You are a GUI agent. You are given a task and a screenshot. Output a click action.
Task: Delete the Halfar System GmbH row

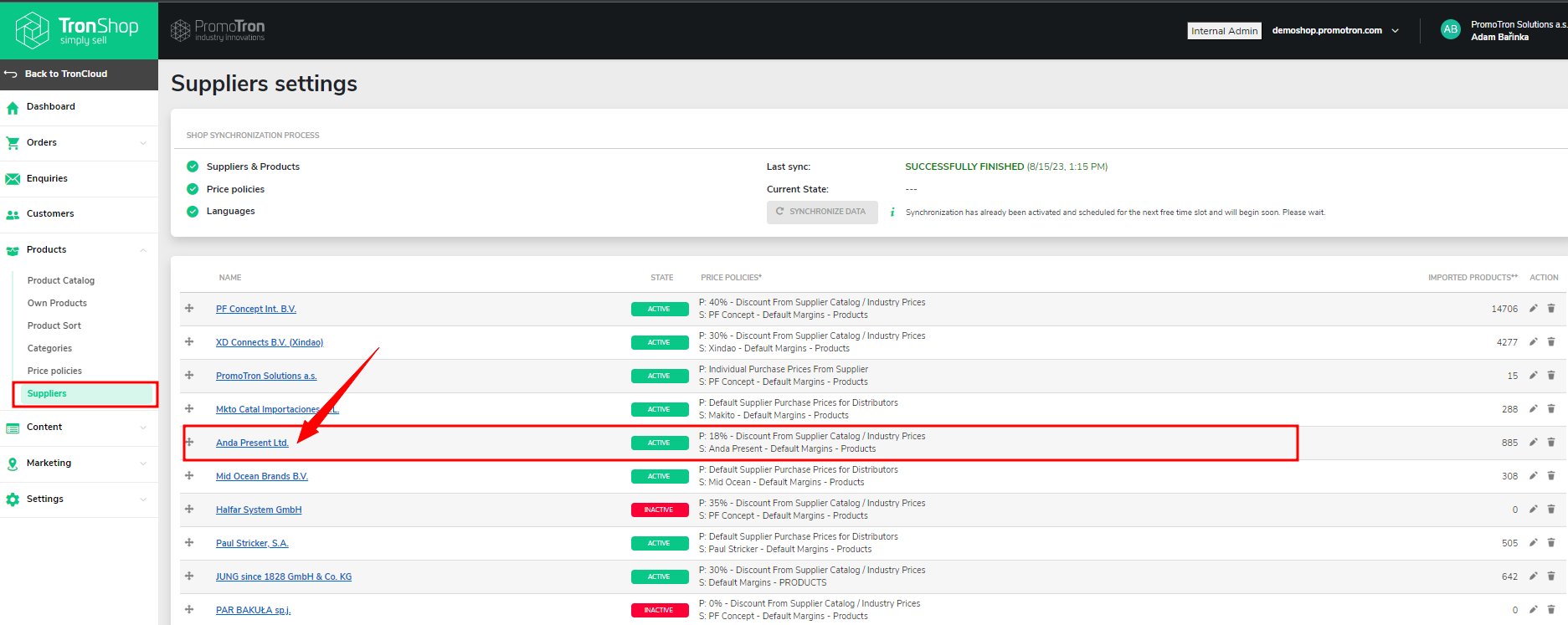(x=1551, y=510)
